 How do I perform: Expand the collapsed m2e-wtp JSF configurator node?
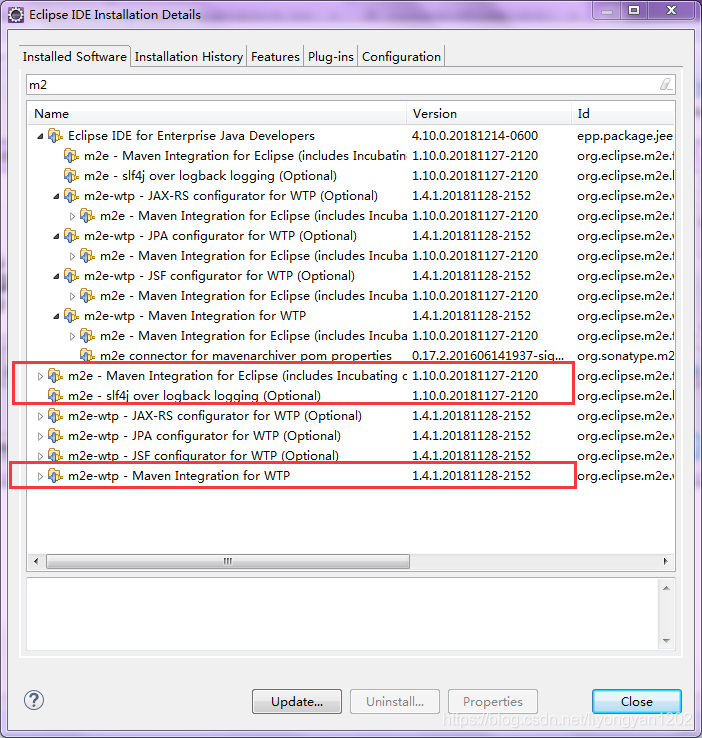pyautogui.click(x=40, y=456)
